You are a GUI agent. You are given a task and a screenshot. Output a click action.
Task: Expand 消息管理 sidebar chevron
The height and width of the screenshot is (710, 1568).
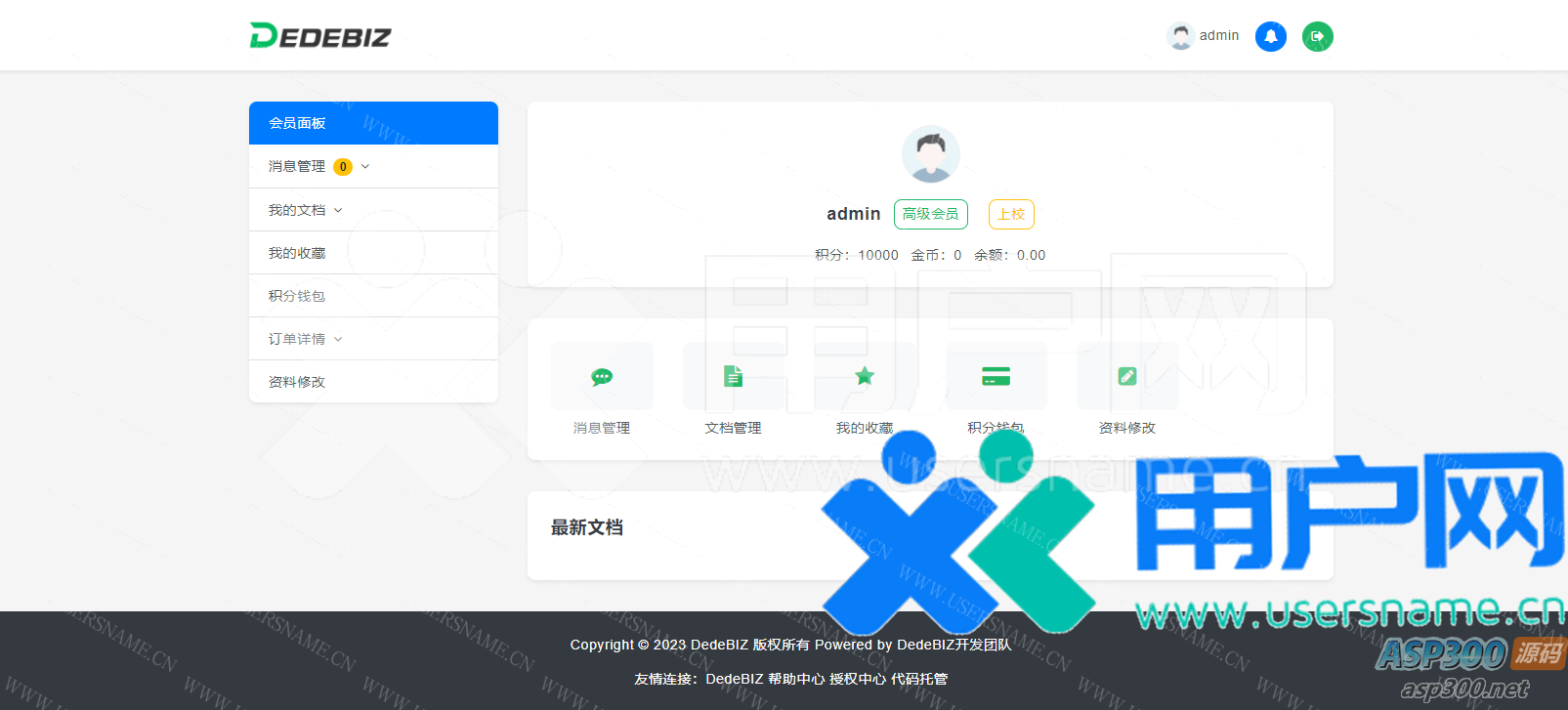click(x=365, y=167)
